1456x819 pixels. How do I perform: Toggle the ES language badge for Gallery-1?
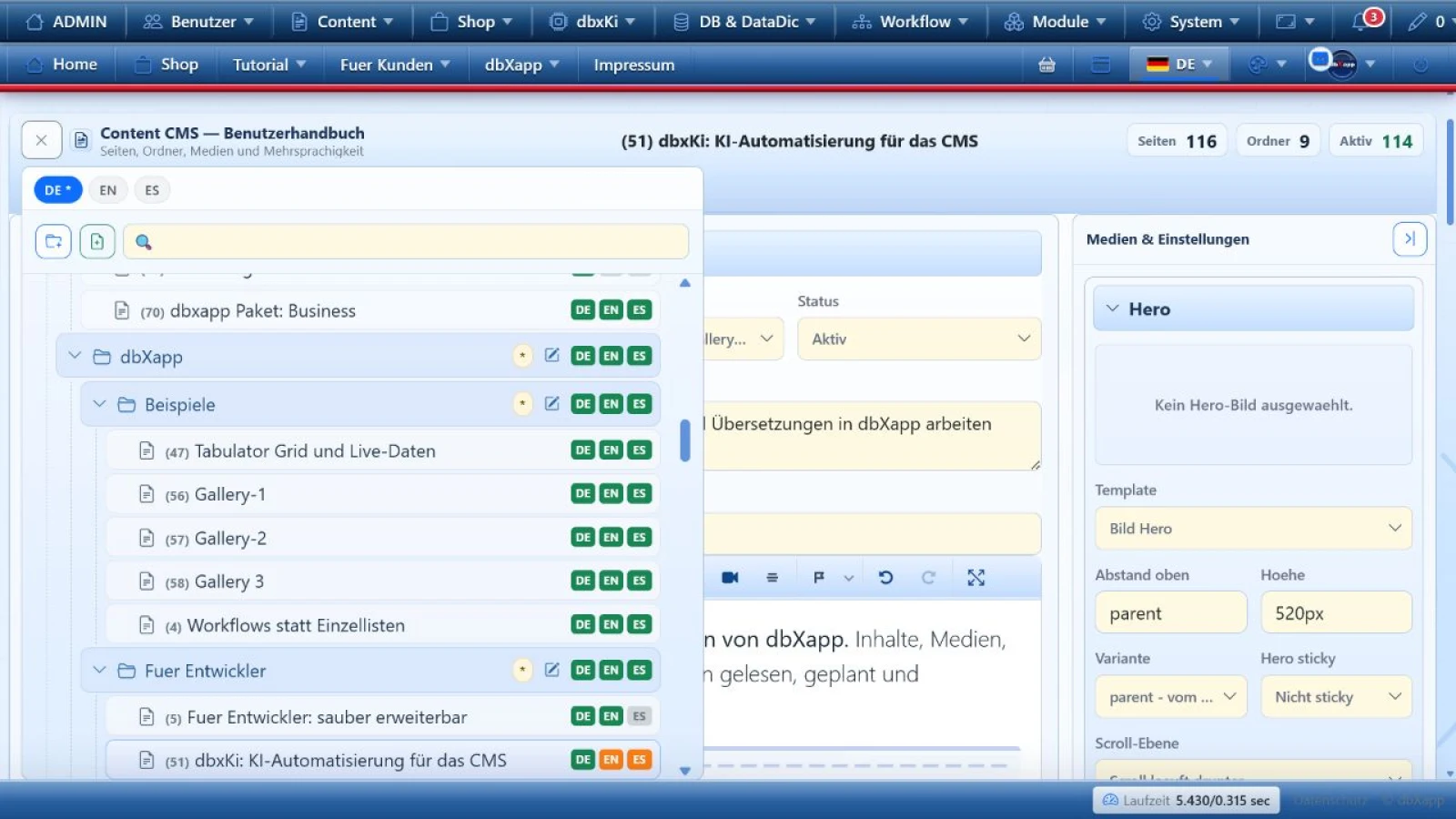[639, 493]
